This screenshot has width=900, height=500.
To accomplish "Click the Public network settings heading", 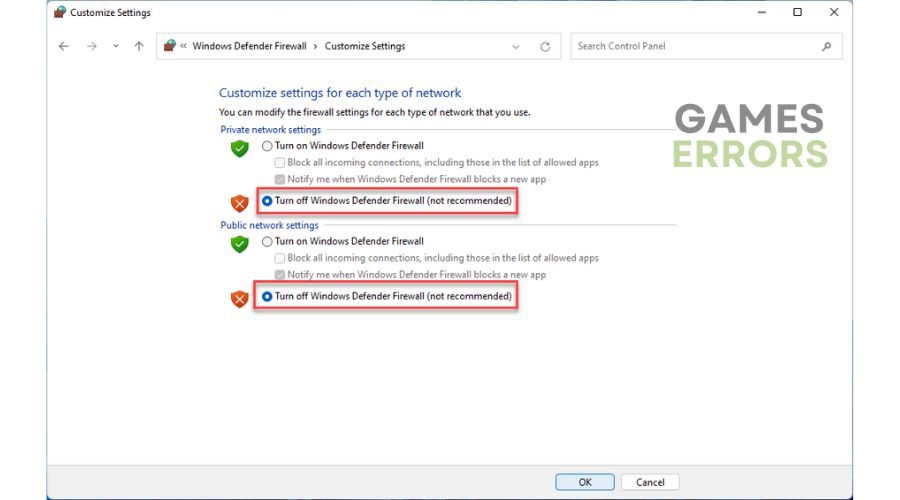I will pos(269,226).
